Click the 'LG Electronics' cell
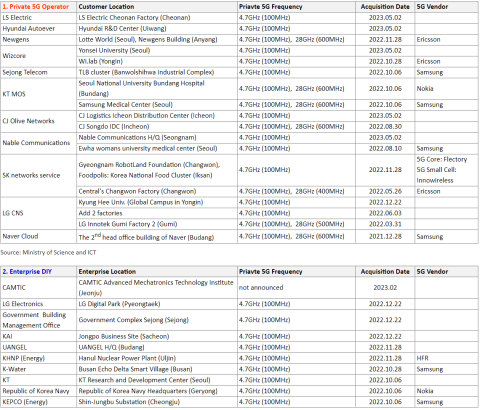This screenshot has width=480, height=410. pos(39,304)
